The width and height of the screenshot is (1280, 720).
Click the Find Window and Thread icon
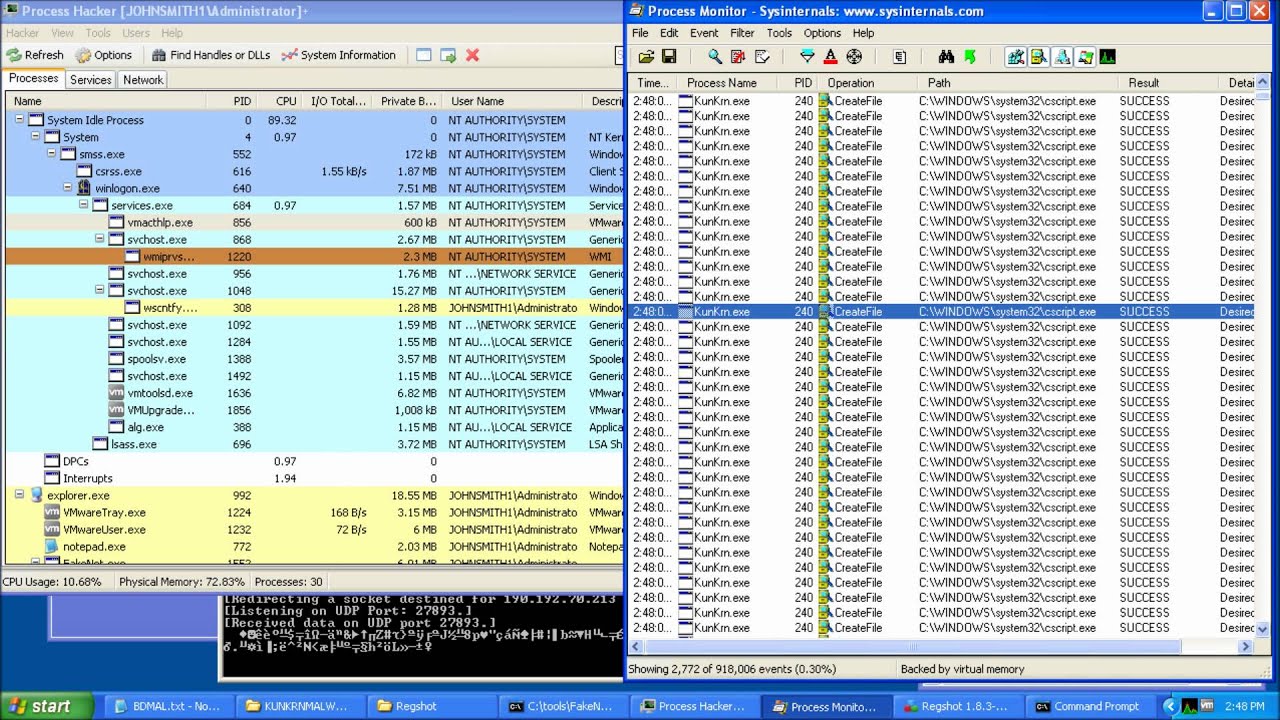coord(448,55)
